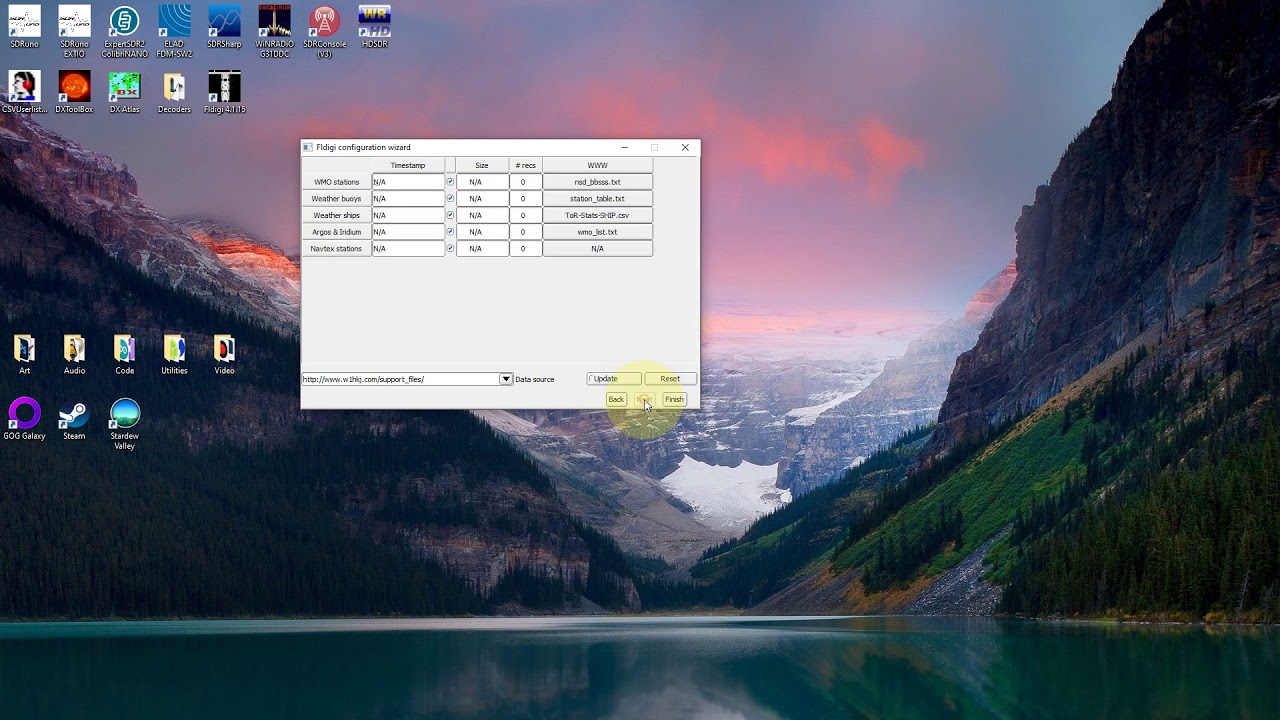Click the Timestamp column header
This screenshot has height=720, width=1280.
pyautogui.click(x=408, y=165)
